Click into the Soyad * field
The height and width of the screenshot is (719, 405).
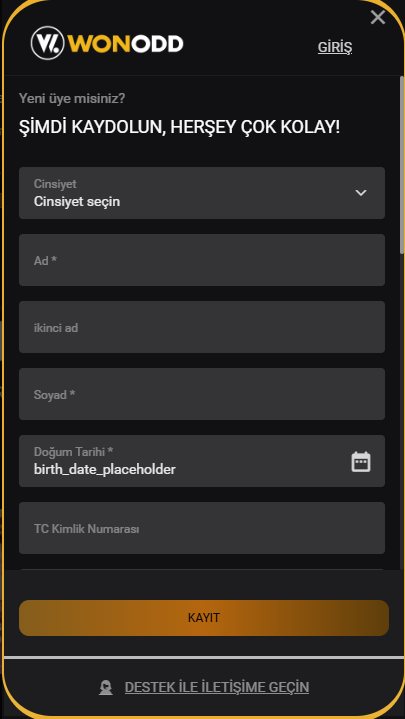[202, 394]
